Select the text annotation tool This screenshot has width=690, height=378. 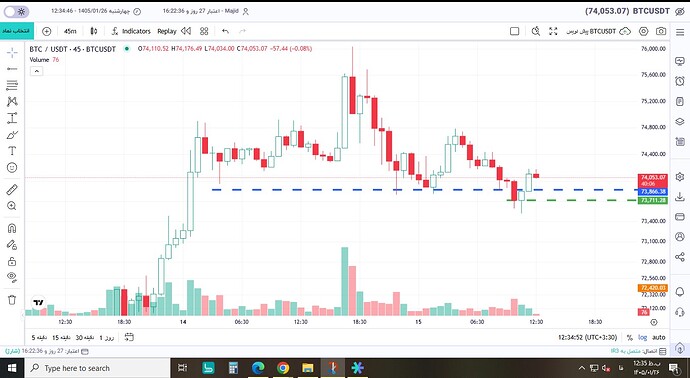(12, 151)
